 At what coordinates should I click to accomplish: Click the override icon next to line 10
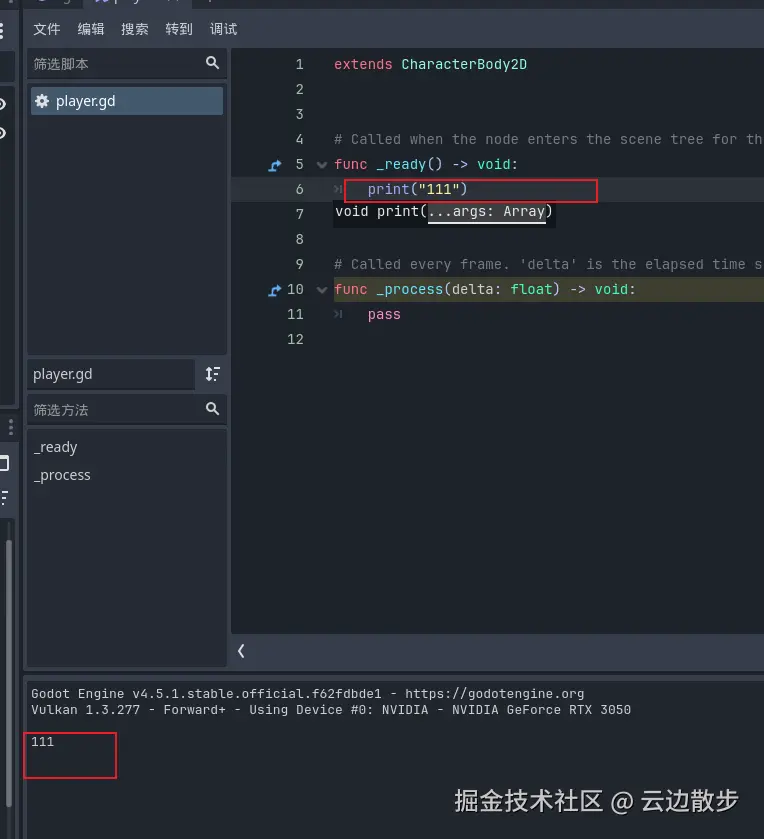(274, 291)
